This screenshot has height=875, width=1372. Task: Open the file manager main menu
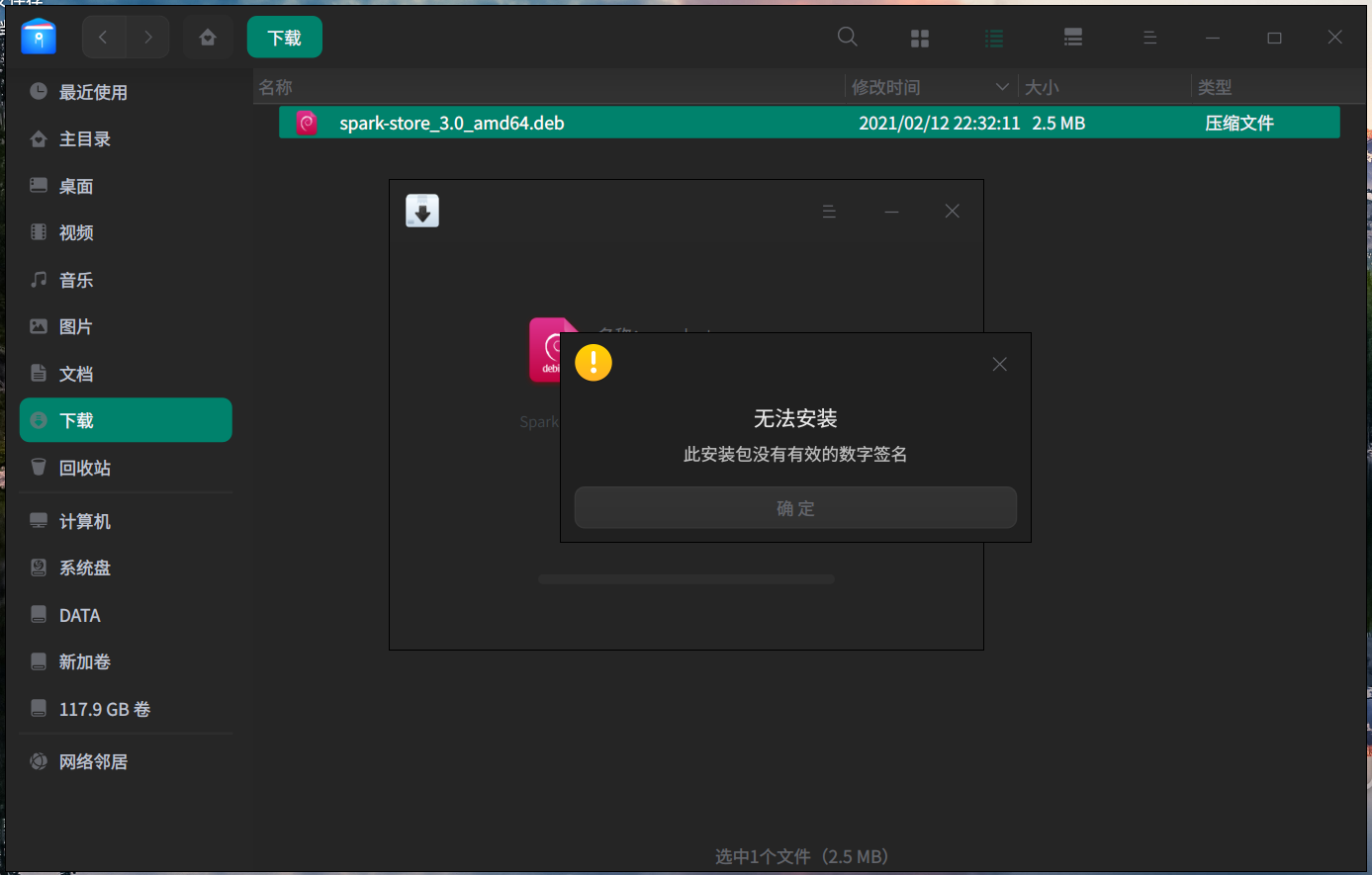1149,38
